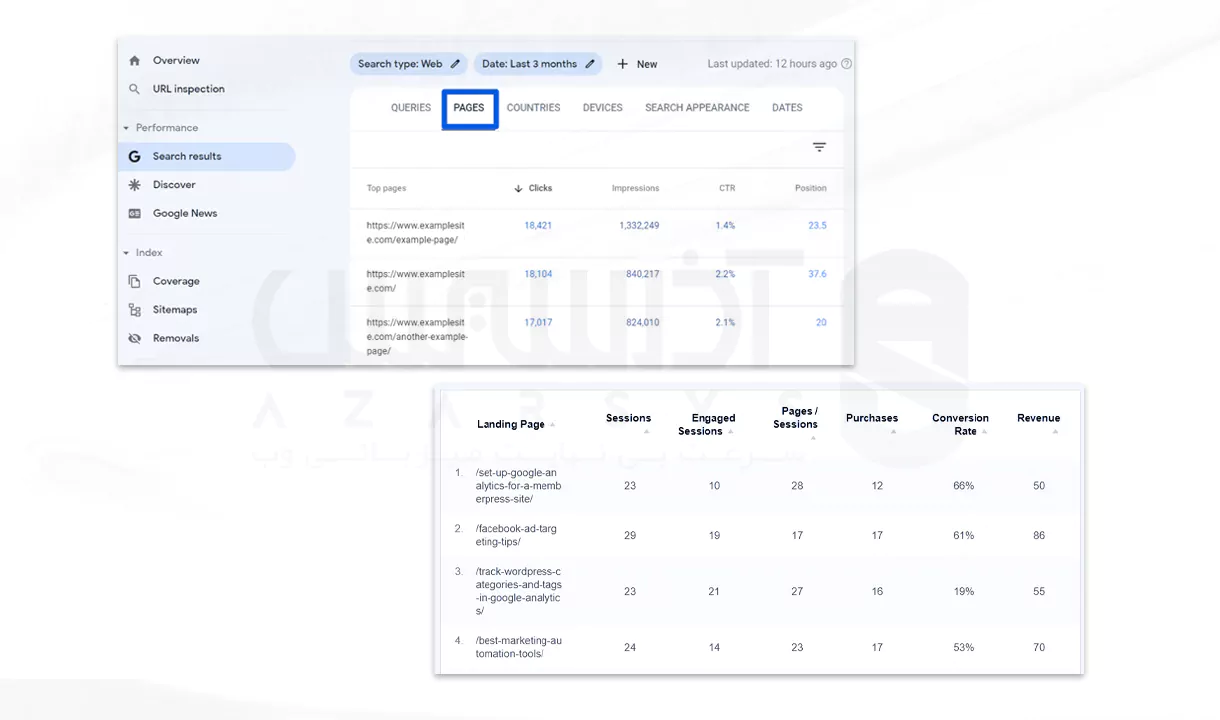Open the example-page URL row
The height and width of the screenshot is (720, 1220).
(415, 232)
